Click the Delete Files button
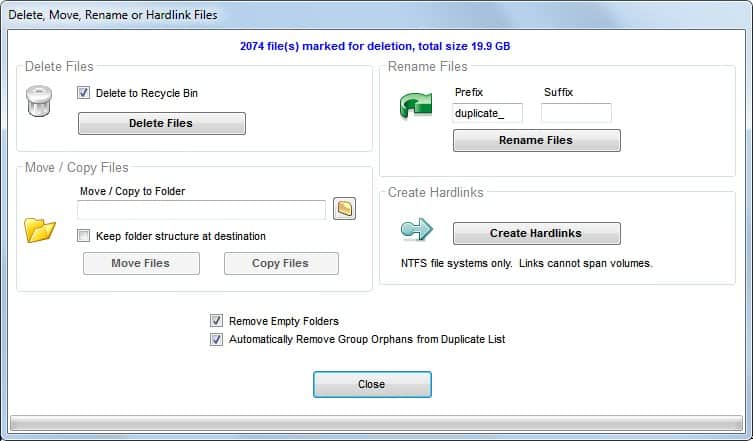The height and width of the screenshot is (441, 753). (x=162, y=123)
